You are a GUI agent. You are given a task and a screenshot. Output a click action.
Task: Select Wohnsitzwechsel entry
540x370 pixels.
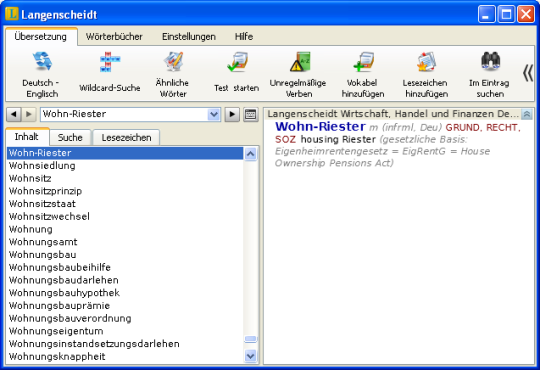125,217
